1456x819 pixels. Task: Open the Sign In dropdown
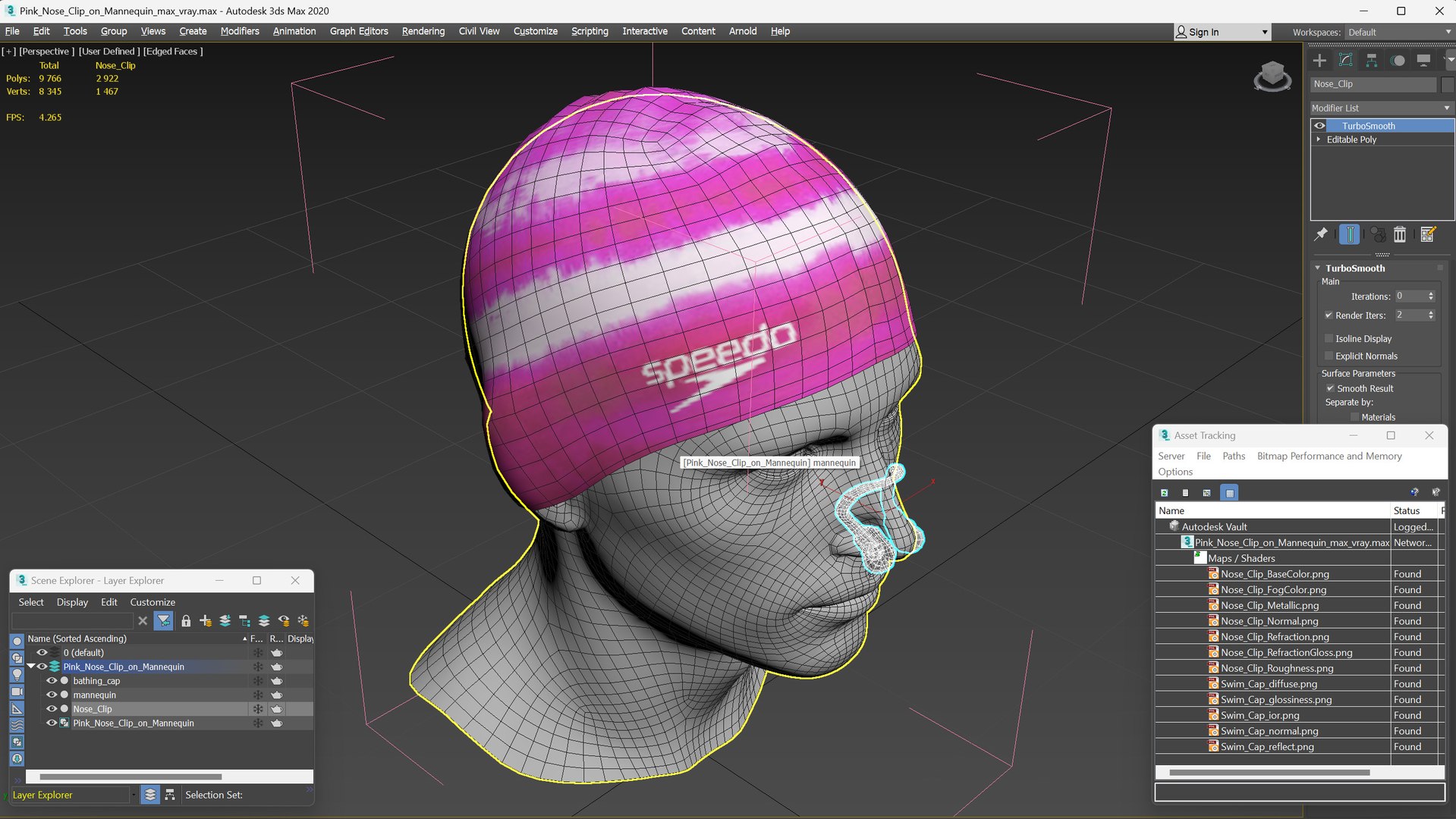pyautogui.click(x=1222, y=32)
